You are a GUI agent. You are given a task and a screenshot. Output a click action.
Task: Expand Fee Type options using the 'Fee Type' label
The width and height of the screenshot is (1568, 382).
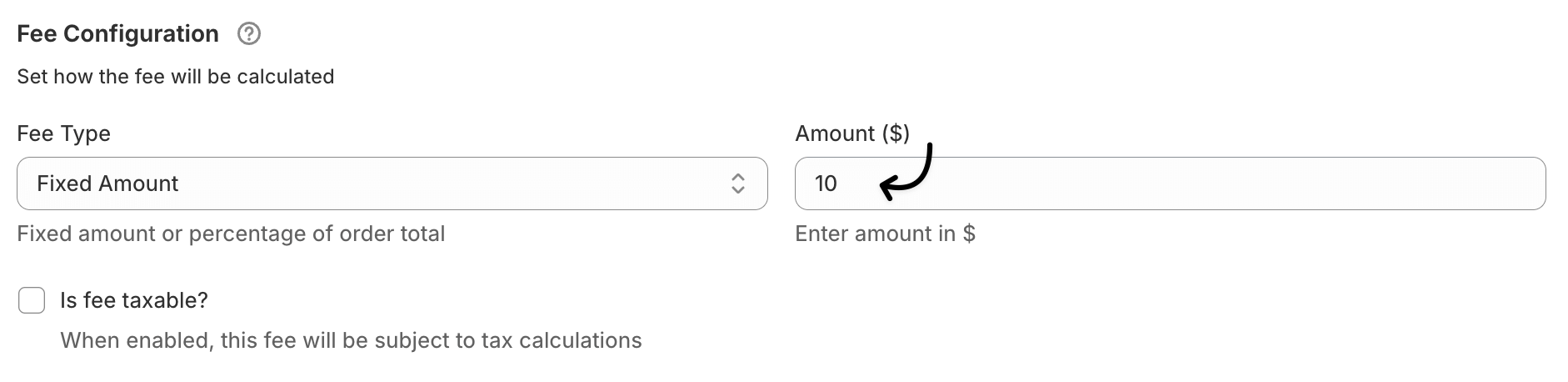(63, 133)
